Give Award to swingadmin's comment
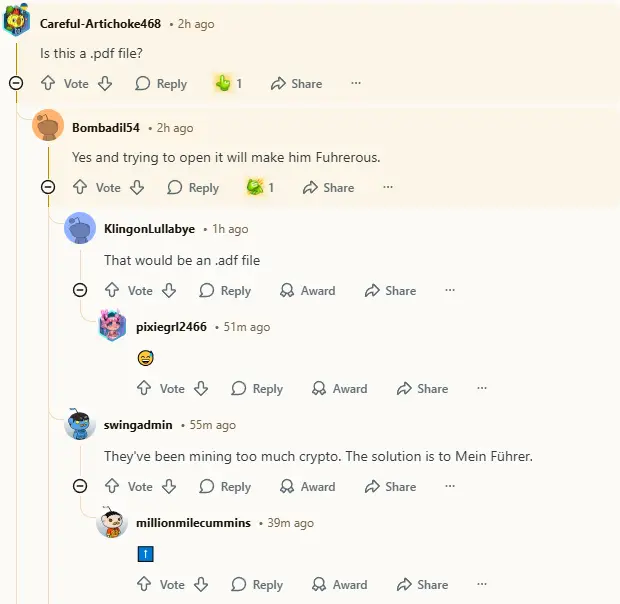The image size is (620, 604). click(308, 487)
